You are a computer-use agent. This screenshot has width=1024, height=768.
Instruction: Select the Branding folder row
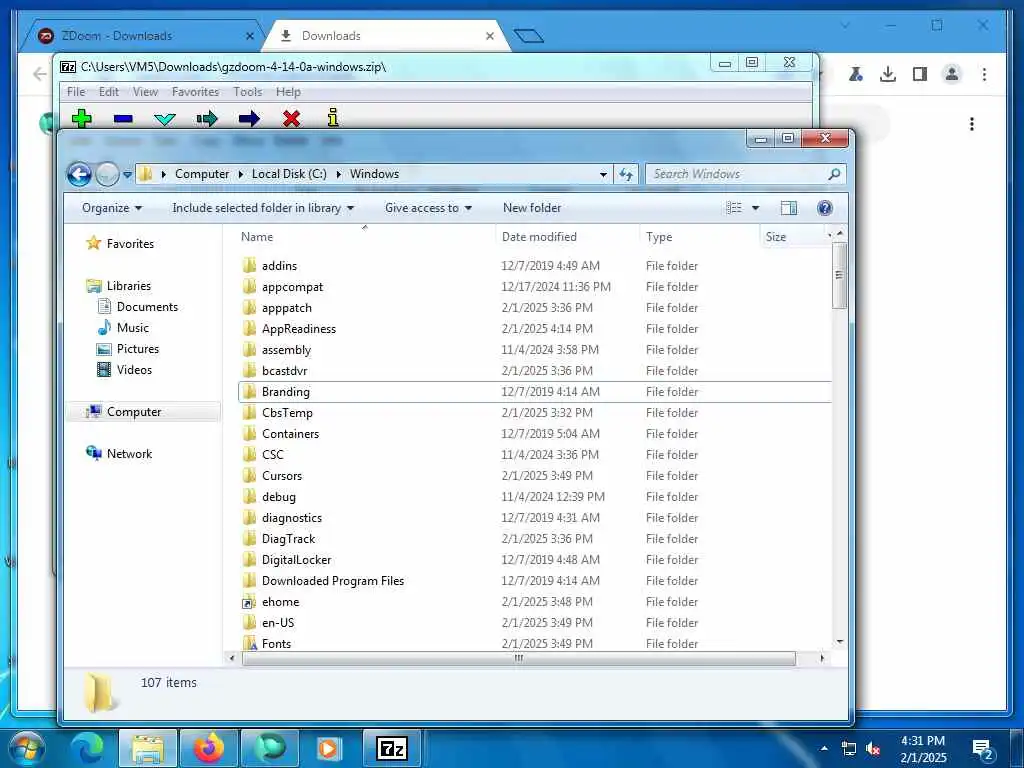click(535, 392)
